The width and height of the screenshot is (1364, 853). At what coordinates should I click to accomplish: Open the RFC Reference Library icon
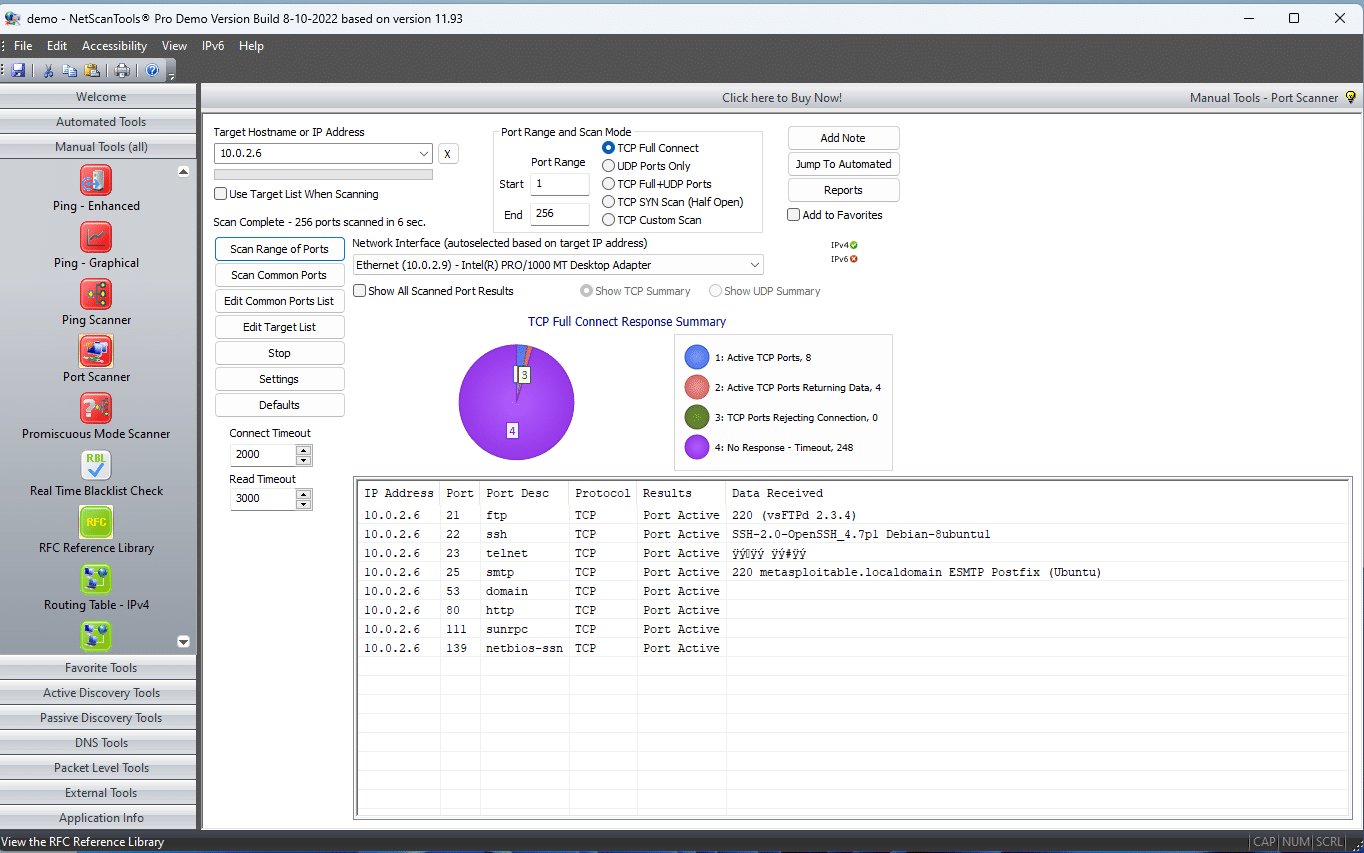[x=96, y=523]
